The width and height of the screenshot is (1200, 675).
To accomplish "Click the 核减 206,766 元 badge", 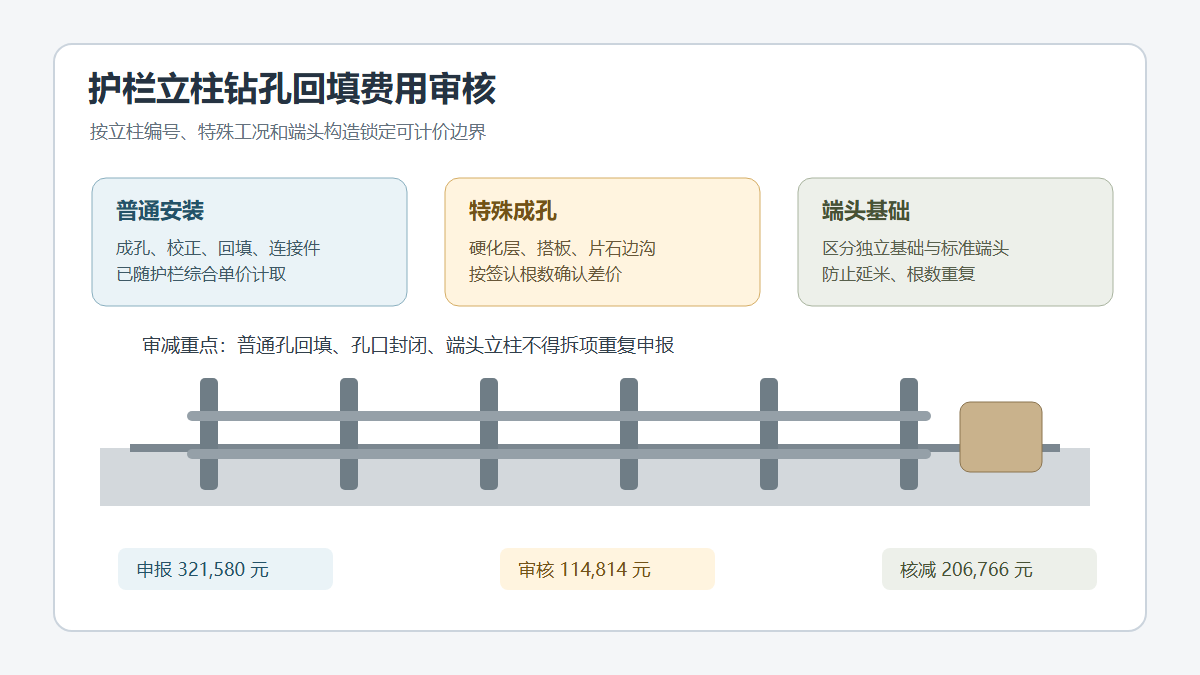I will 989,569.
